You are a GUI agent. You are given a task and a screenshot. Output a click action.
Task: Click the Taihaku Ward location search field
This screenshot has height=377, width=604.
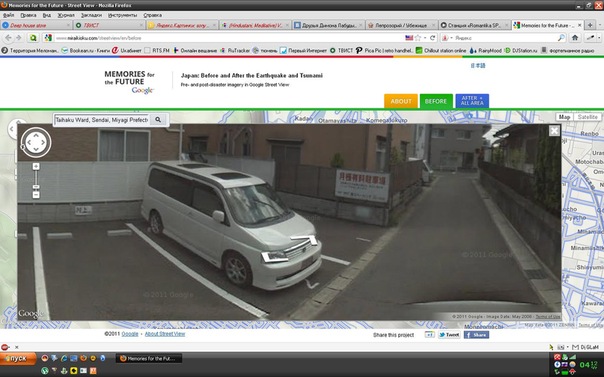pyautogui.click(x=102, y=120)
